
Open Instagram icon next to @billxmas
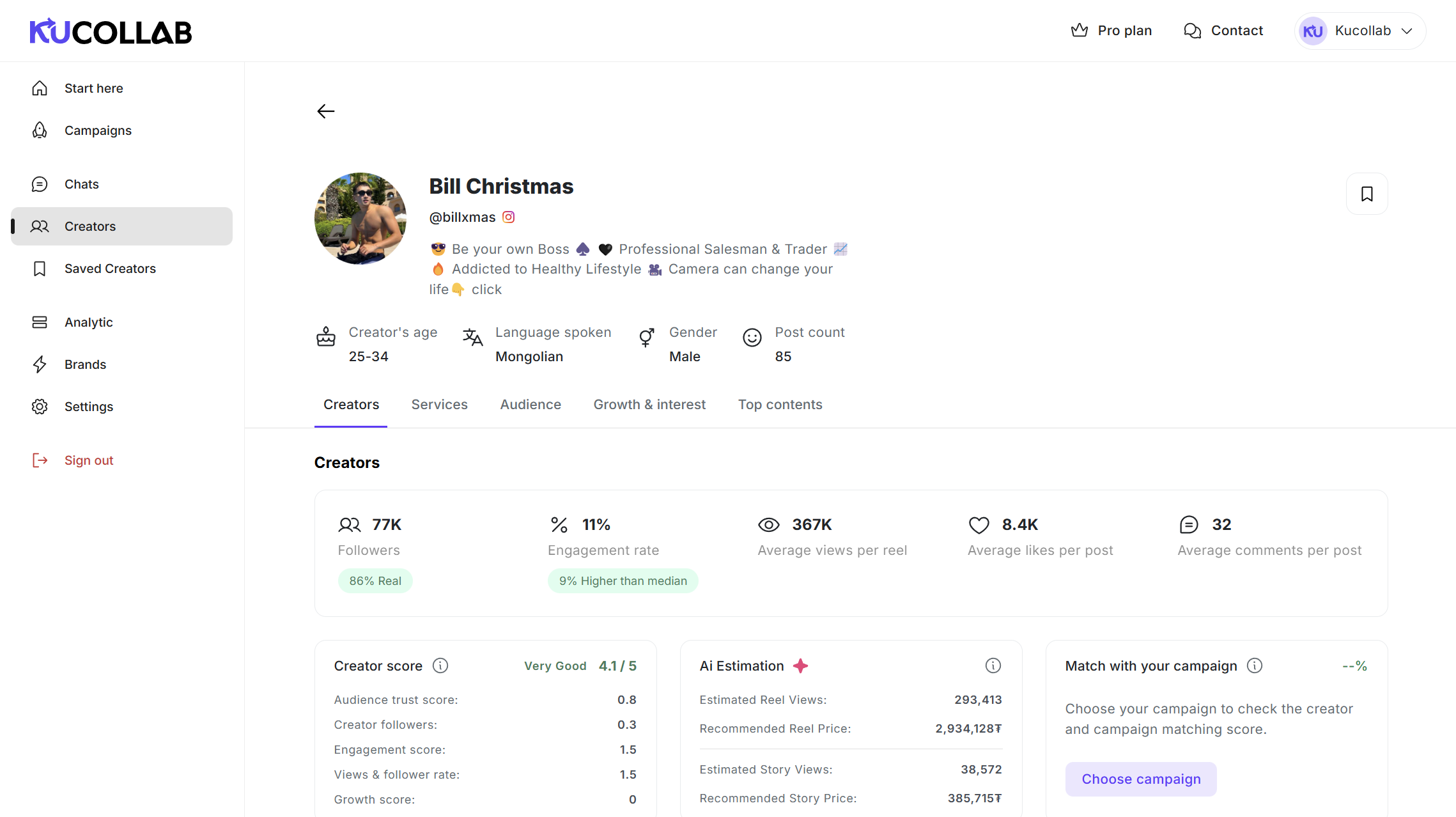508,217
